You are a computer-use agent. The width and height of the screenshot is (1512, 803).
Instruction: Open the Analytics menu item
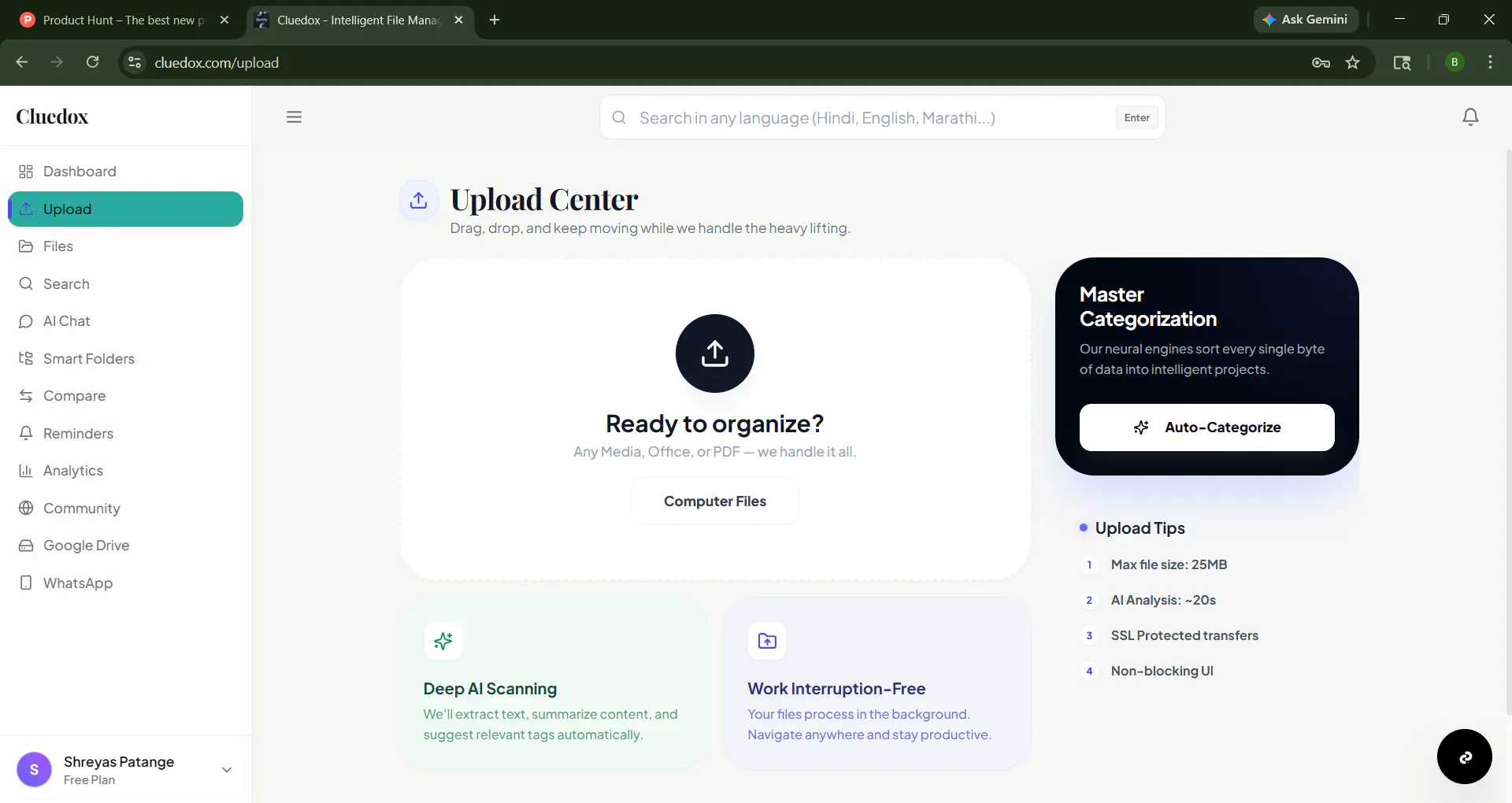126,471
